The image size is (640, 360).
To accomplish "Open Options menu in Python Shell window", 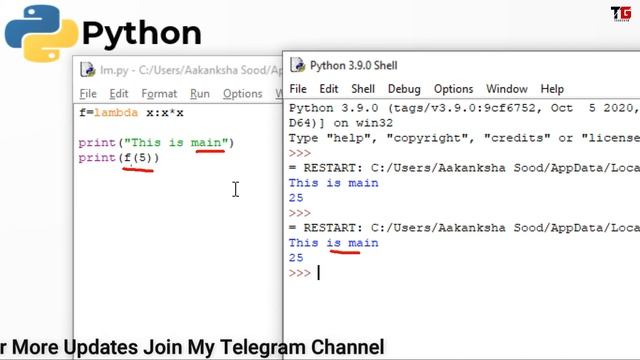I will (x=453, y=89).
